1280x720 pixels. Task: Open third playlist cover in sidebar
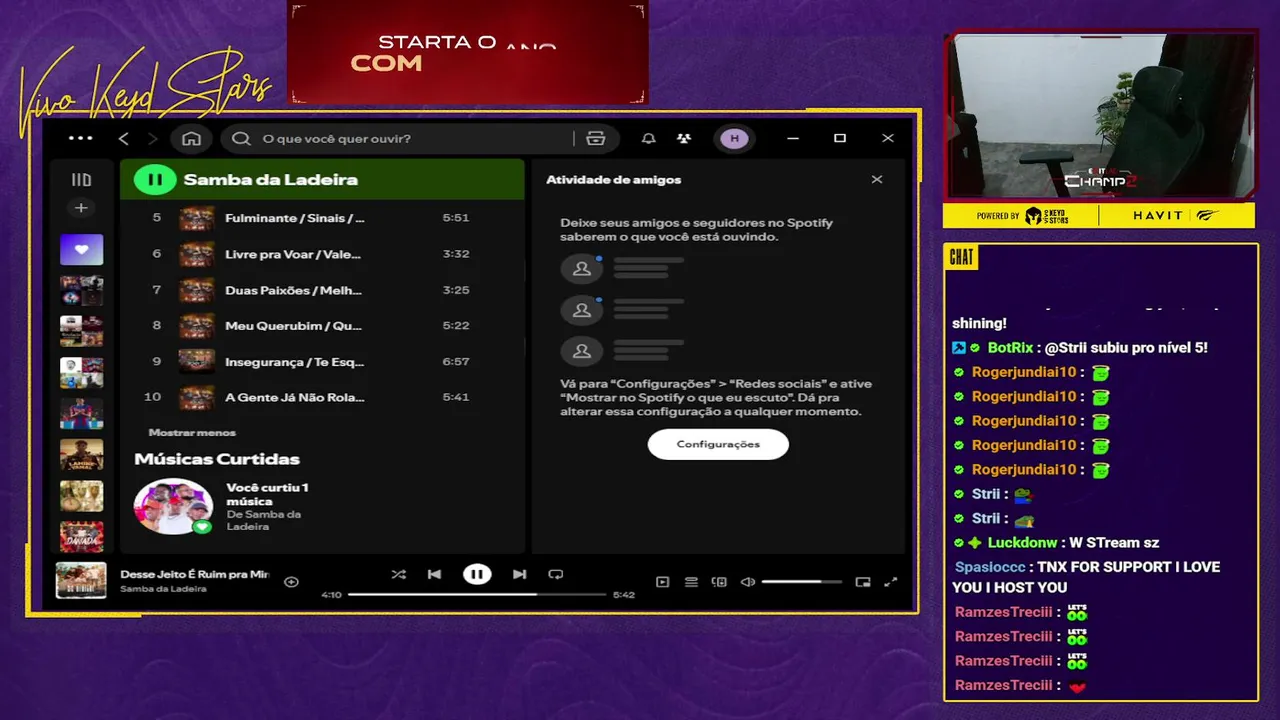[81, 331]
